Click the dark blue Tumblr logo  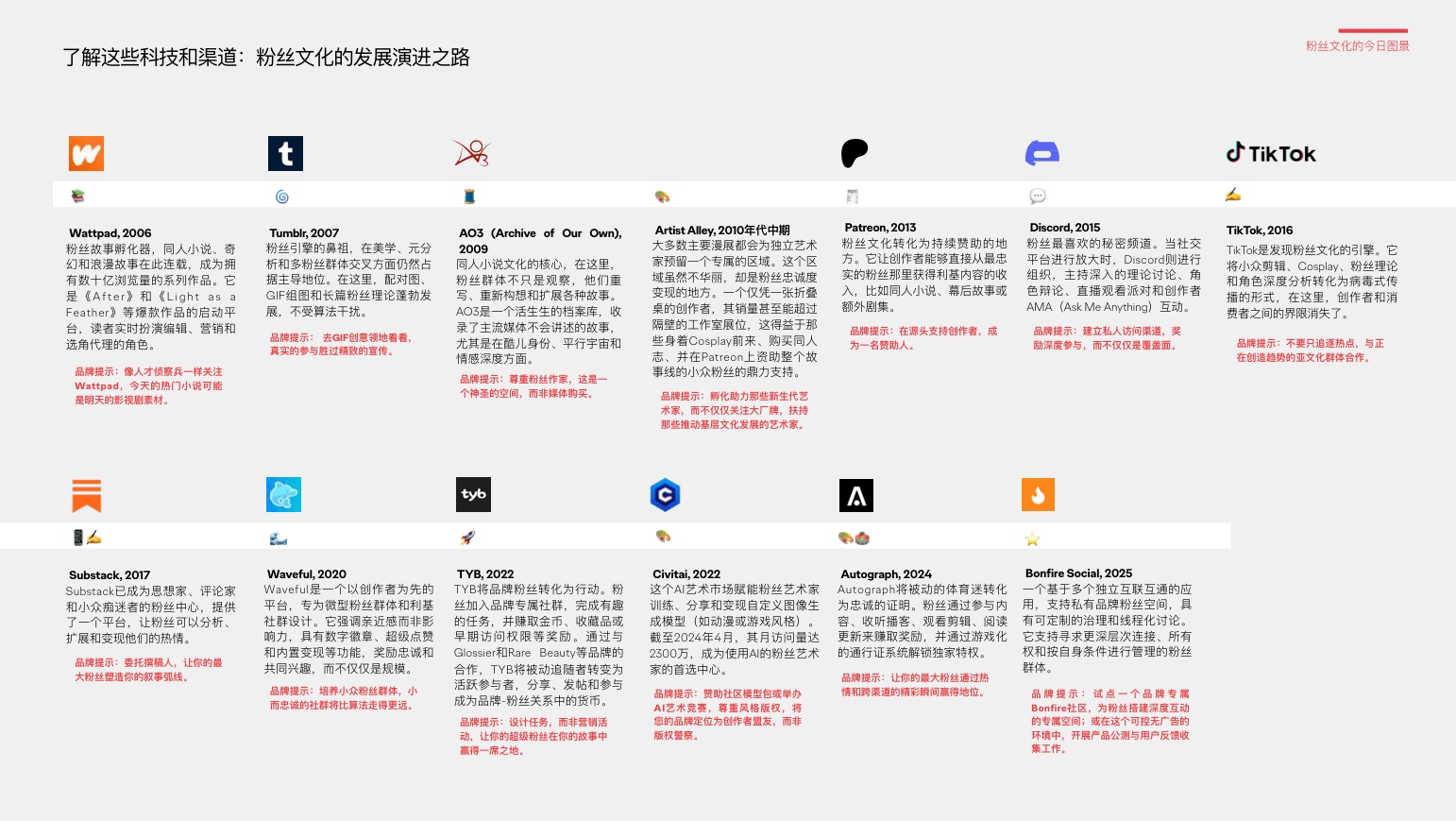[x=285, y=153]
